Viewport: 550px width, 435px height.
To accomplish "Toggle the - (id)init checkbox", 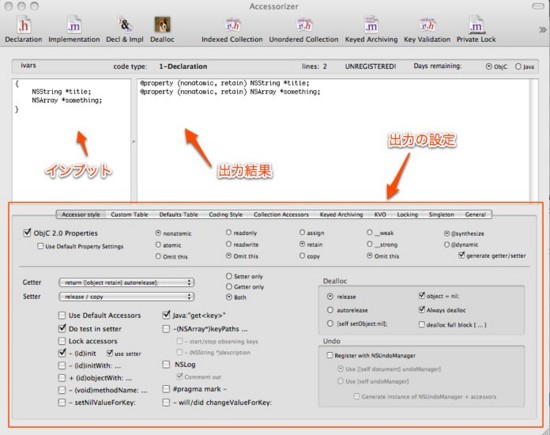I will tap(62, 353).
